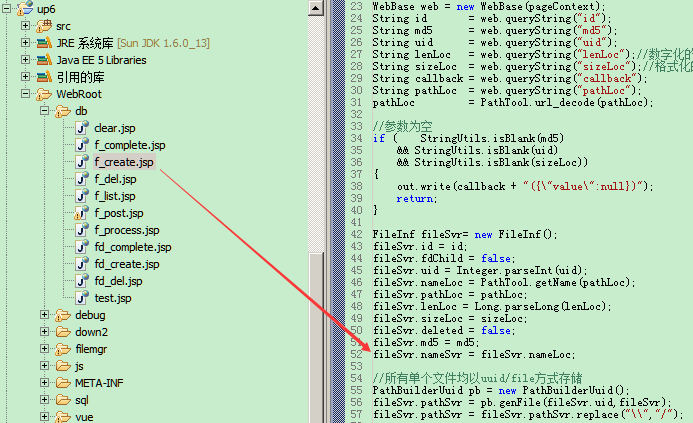The height and width of the screenshot is (423, 693).
Task: Click the src package folder icon
Action: pos(44,26)
